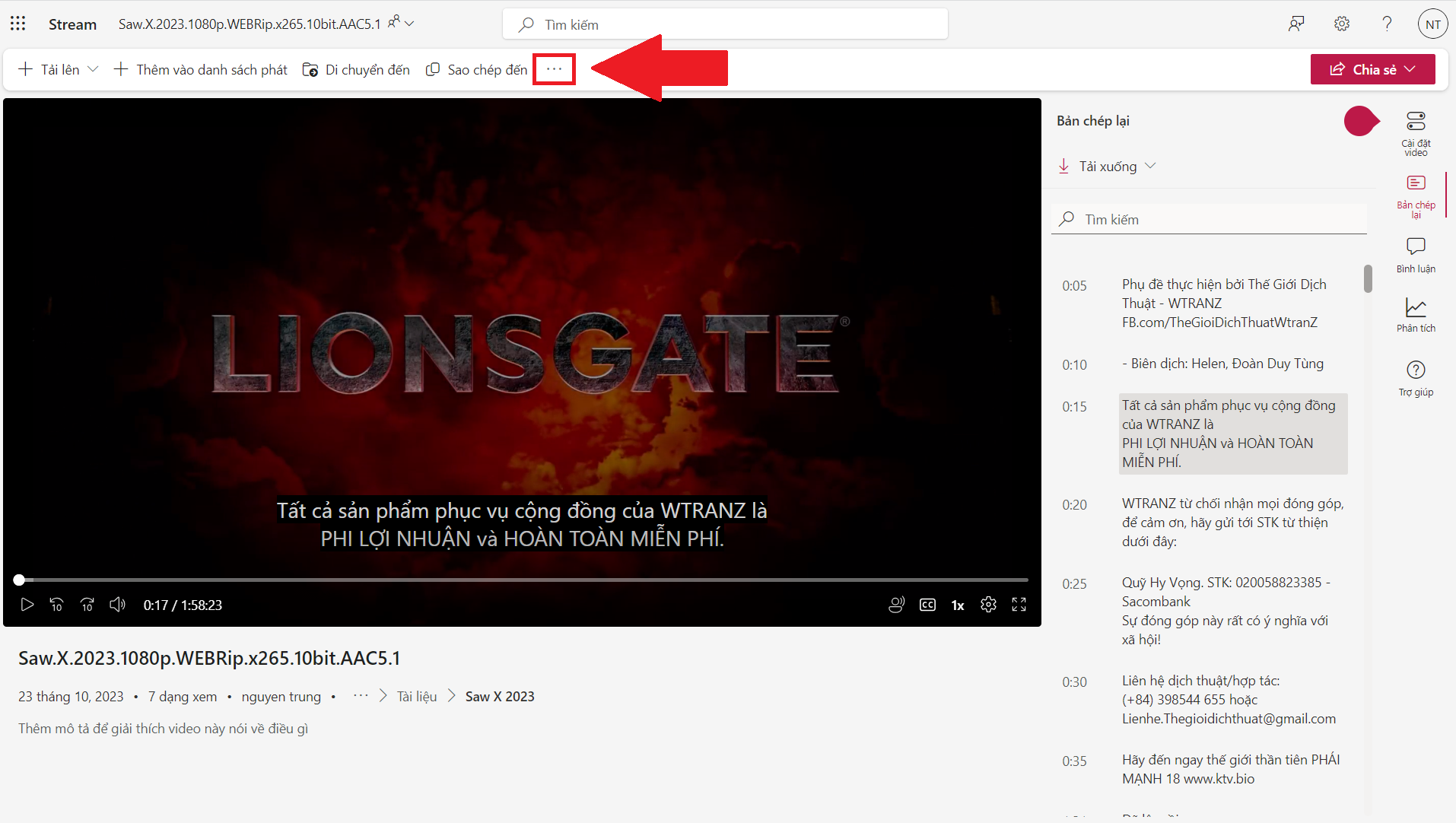1456x823 pixels.
Task: Open the Bình luận comments tab
Action: pos(1416,256)
